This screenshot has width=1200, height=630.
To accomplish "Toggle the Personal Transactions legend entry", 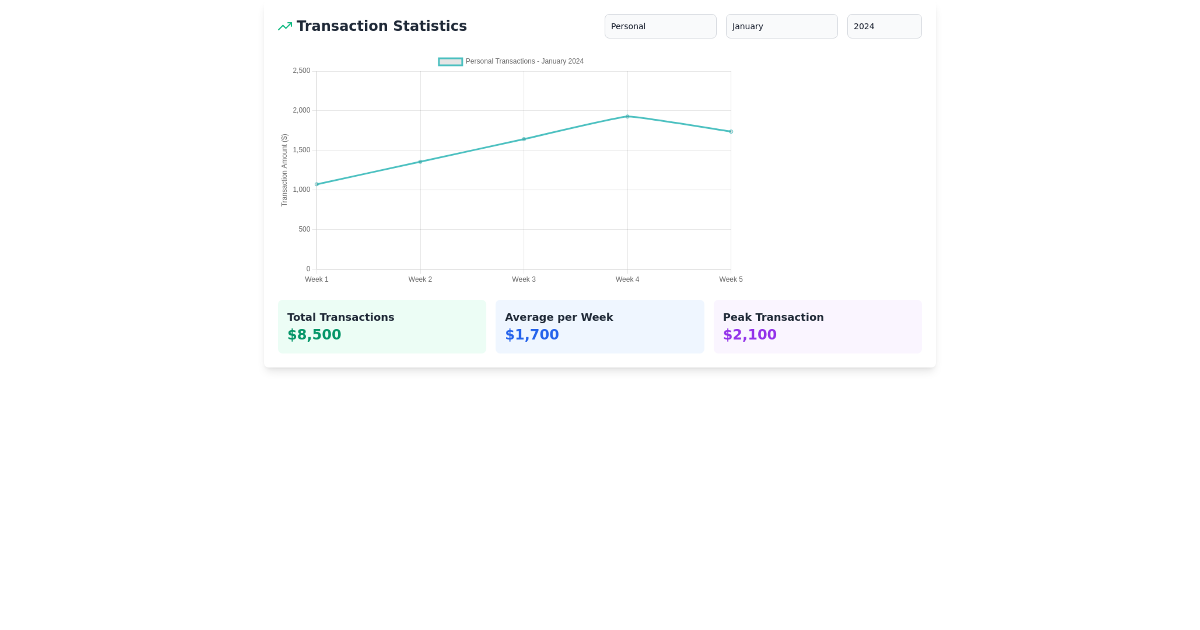I will click(x=510, y=61).
